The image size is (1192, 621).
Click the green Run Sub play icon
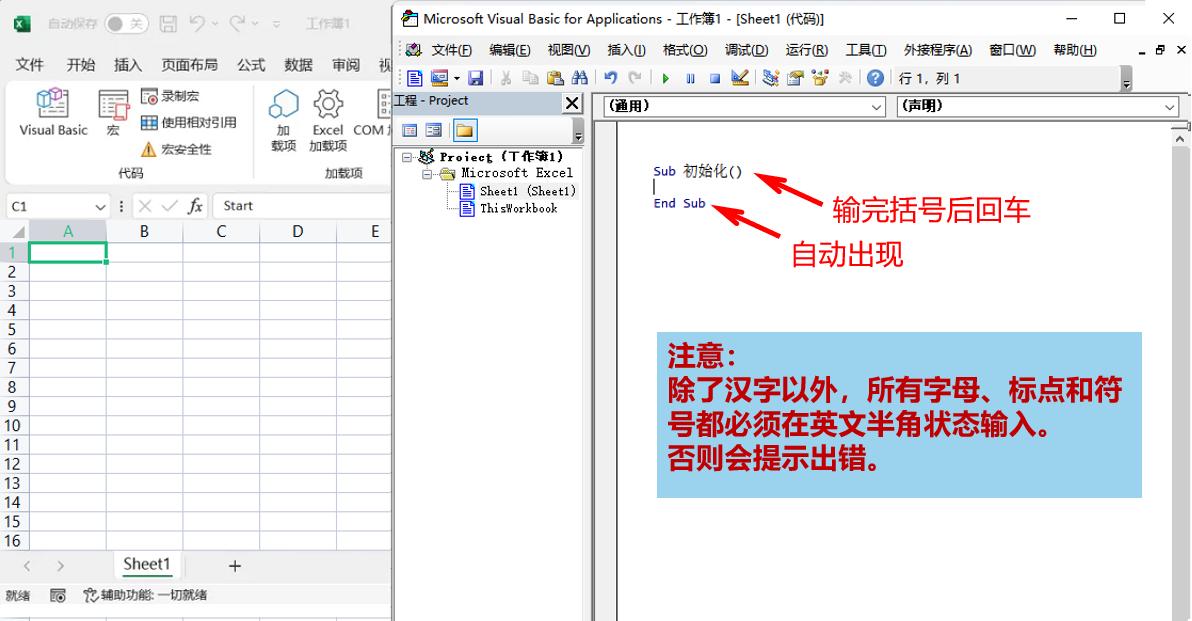click(x=665, y=78)
